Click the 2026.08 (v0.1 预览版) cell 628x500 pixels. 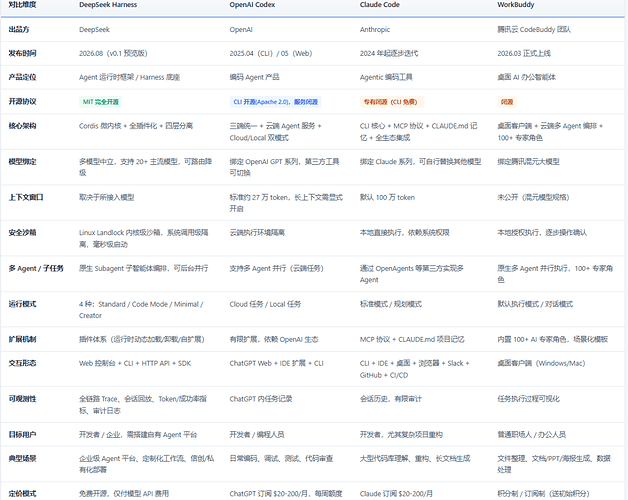point(113,53)
